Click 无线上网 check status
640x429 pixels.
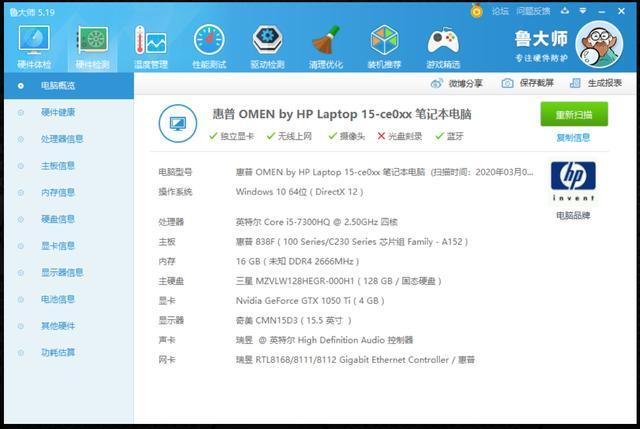pos(289,136)
